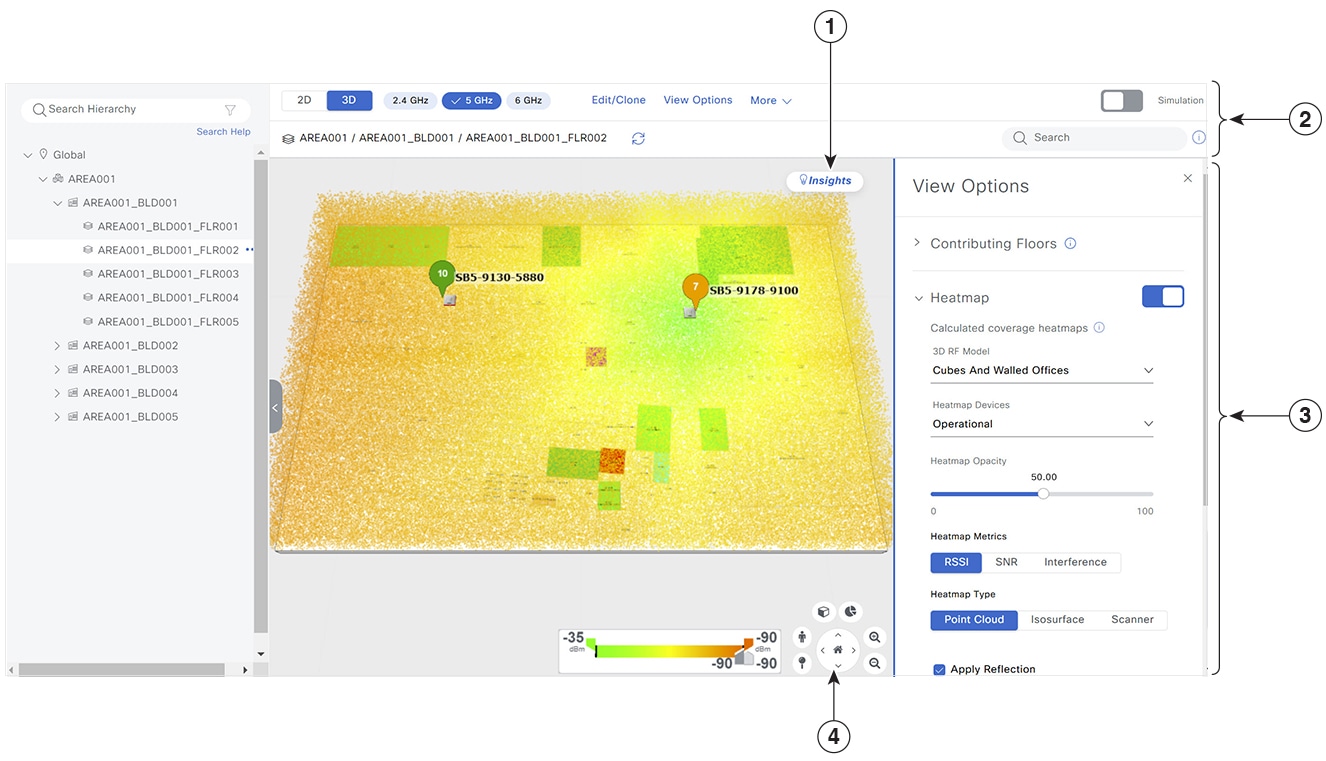This screenshot has width=1326, height=761.
Task: Select floor AREA001_BLD001_FLR001 in the tree
Action: (168, 227)
